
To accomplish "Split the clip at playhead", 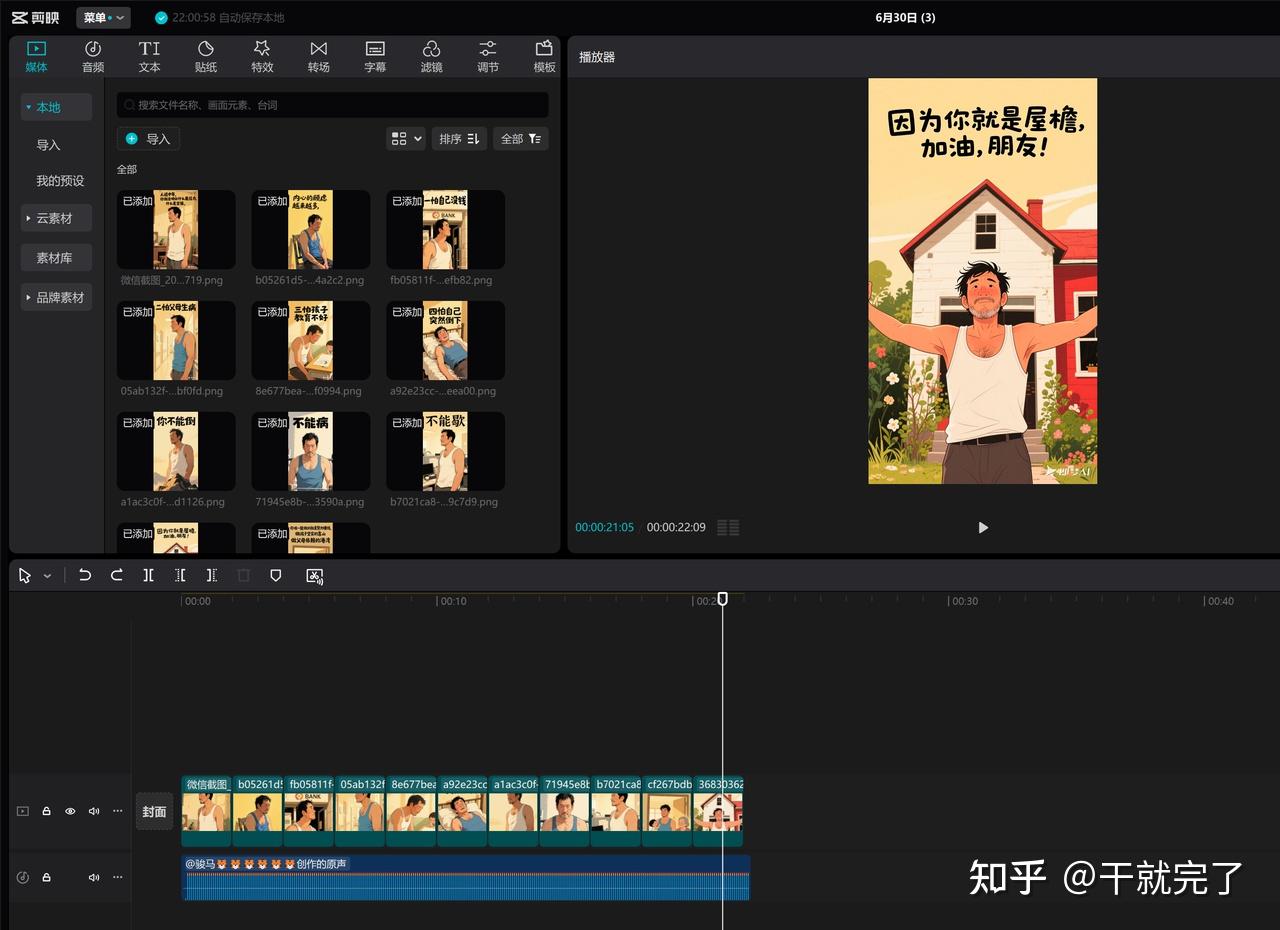I will point(148,575).
